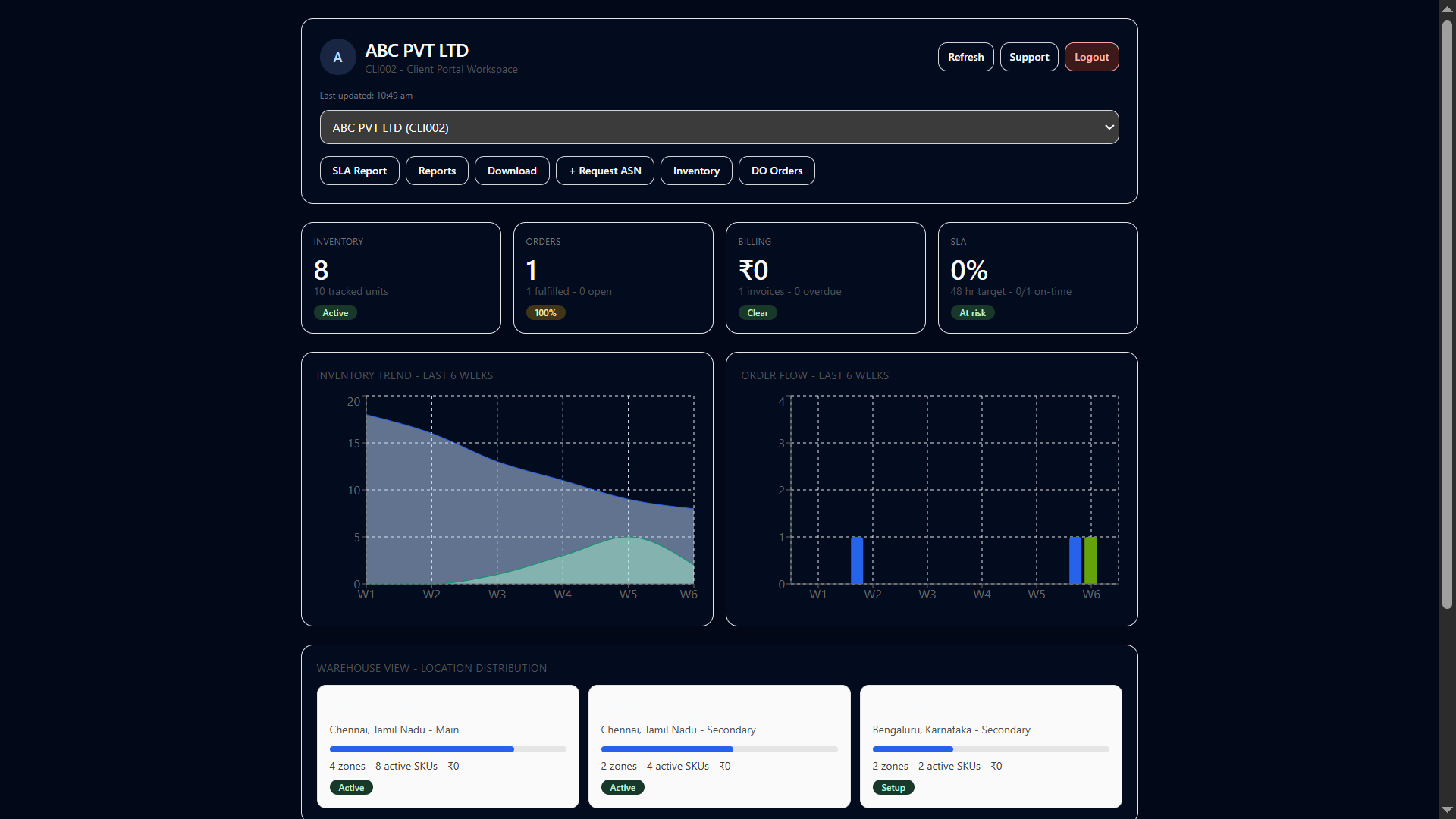Click the W5 label in Inventory Trend chart
Screen dimensions: 1456x819
(628, 595)
